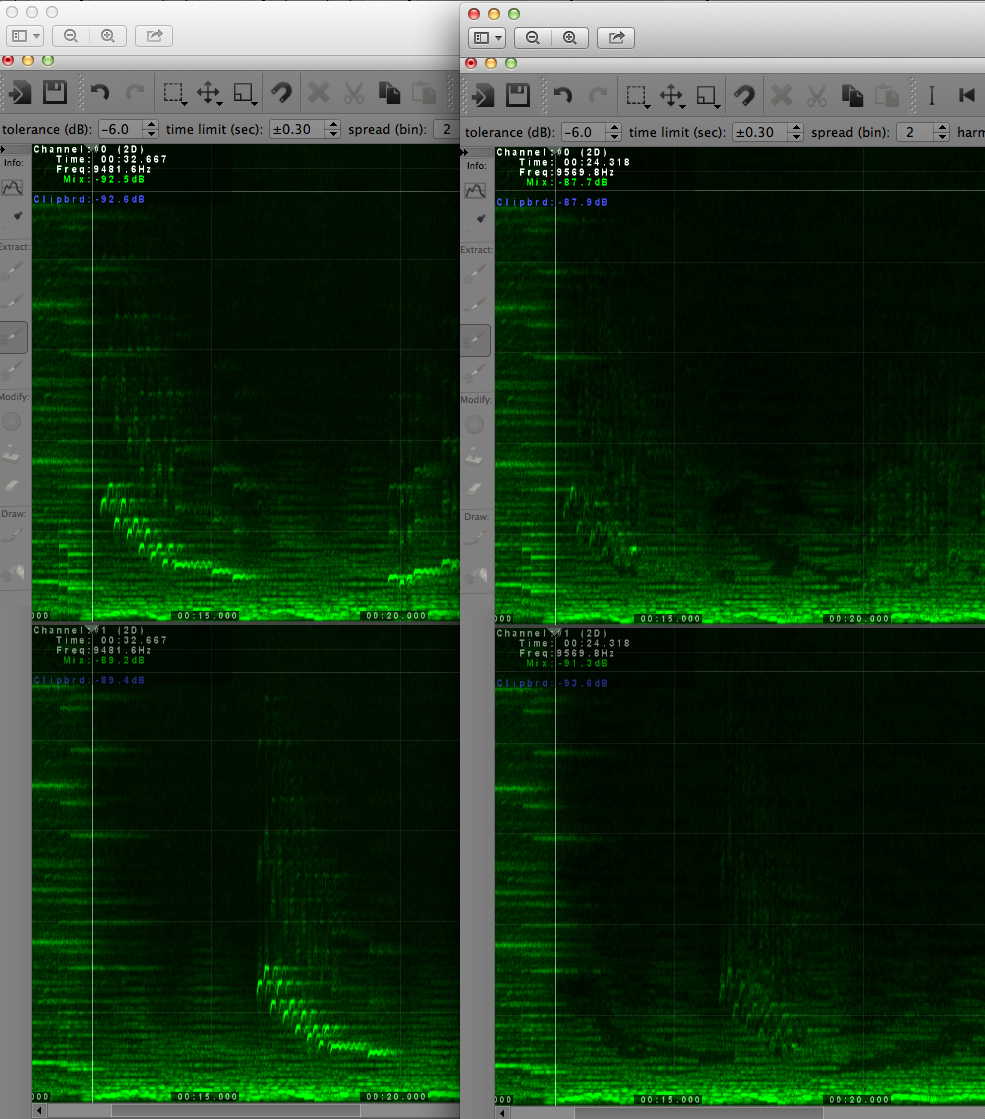Screen dimensions: 985x1119
Task: Click the Save floppy icon in right window
Action: (x=518, y=95)
